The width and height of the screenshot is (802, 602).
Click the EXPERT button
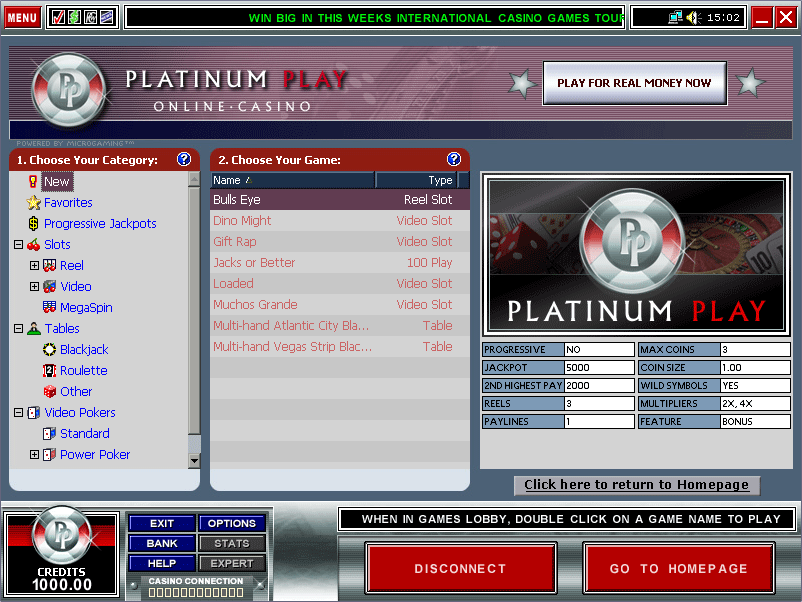click(x=232, y=563)
